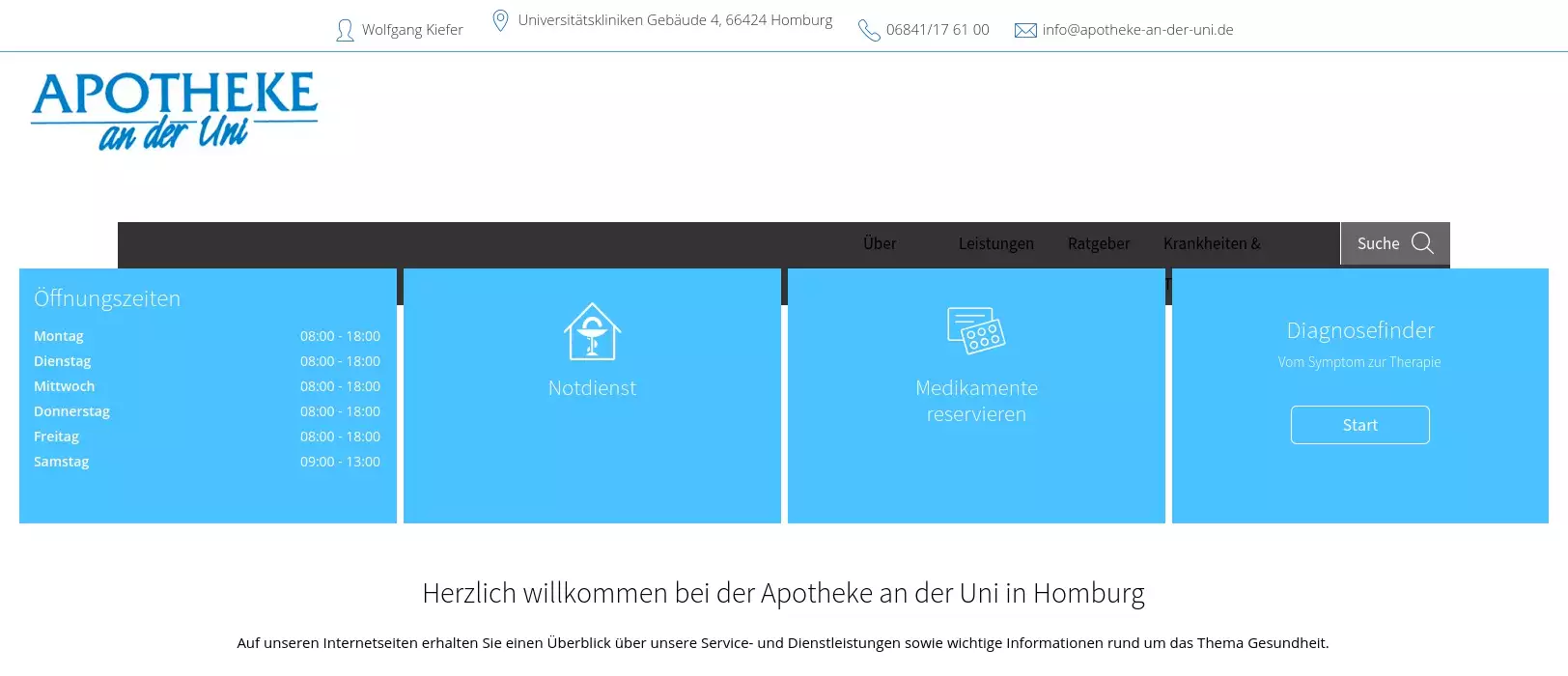
Task: Click the location pin icon
Action: tap(500, 20)
